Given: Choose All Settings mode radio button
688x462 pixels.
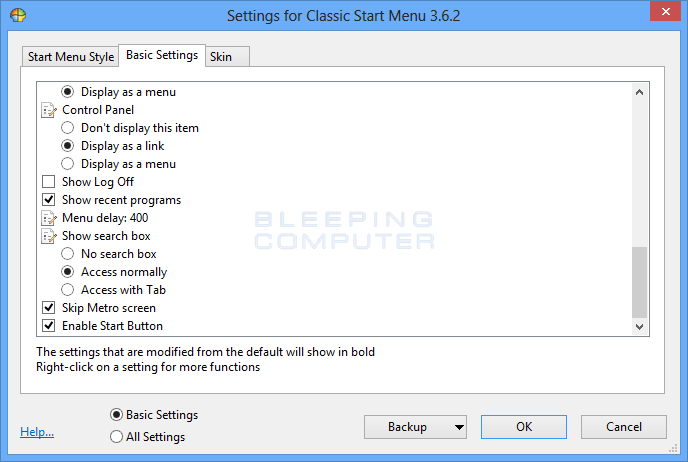Looking at the screenshot, I should tap(116, 437).
